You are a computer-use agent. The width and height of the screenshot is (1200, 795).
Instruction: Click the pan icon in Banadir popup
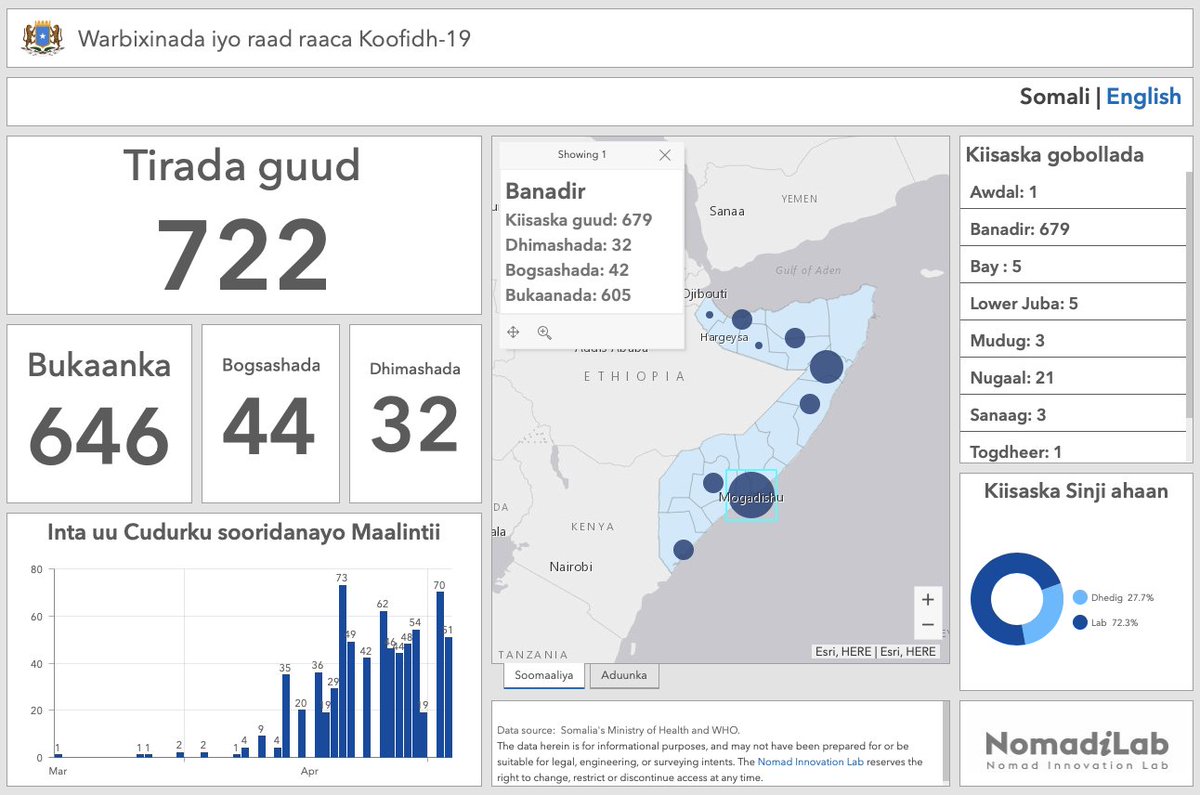(513, 332)
